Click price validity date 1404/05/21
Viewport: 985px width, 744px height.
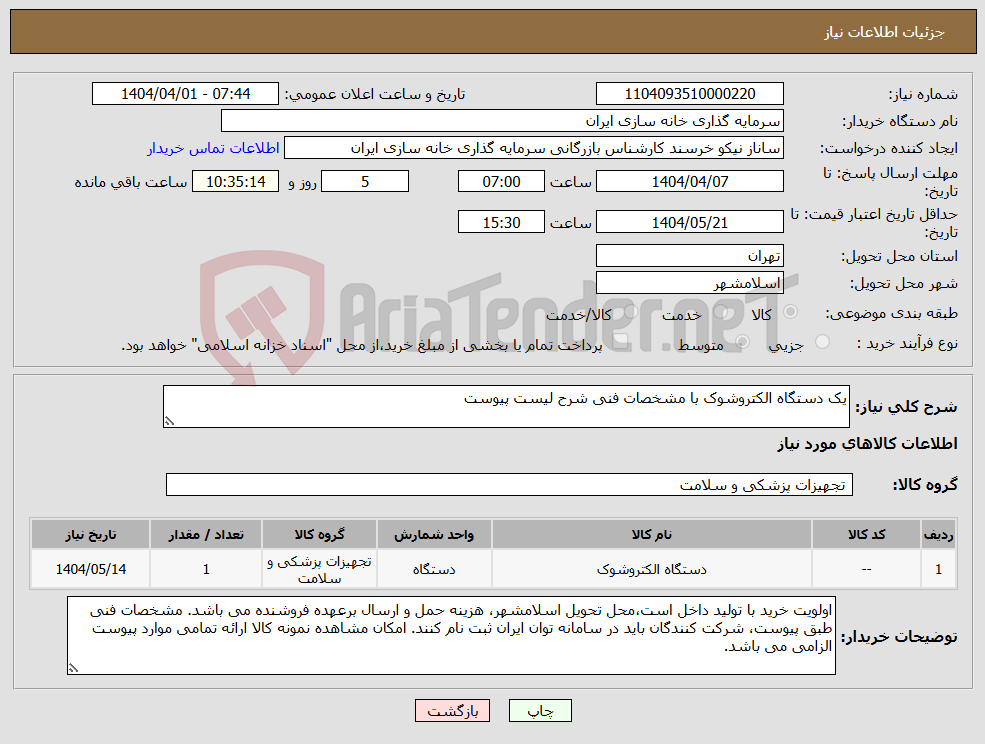(x=690, y=222)
